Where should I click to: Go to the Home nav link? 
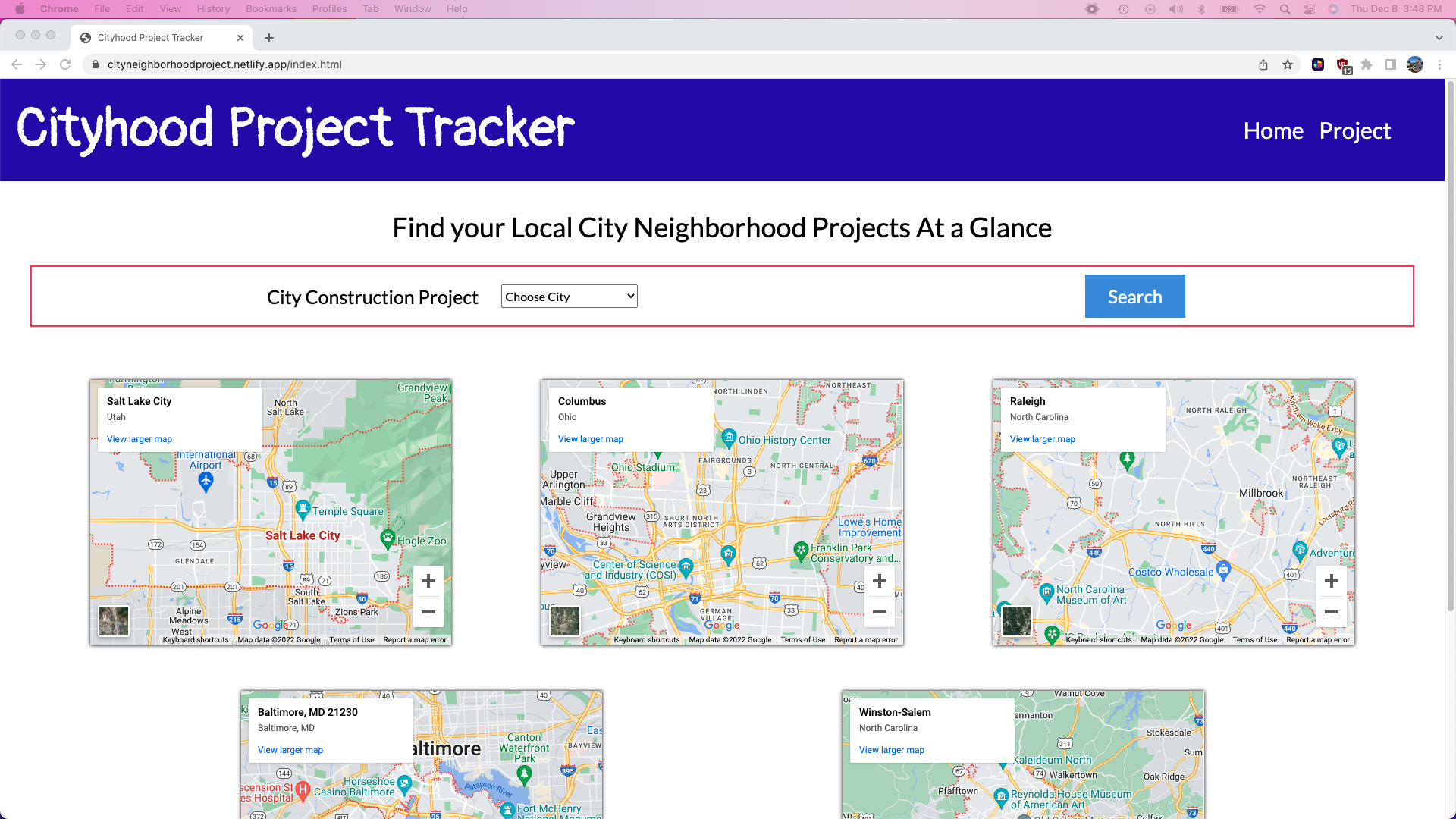[1273, 130]
